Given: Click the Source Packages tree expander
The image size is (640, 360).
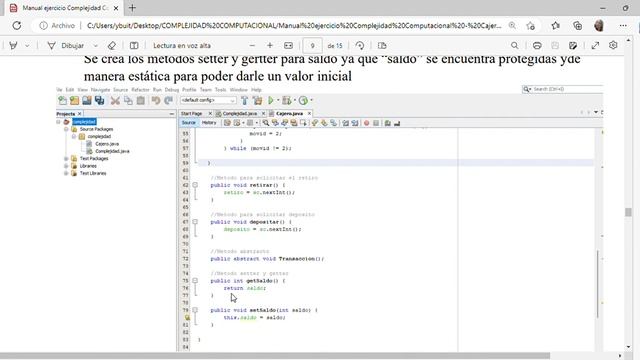Looking at the screenshot, I should [66, 129].
